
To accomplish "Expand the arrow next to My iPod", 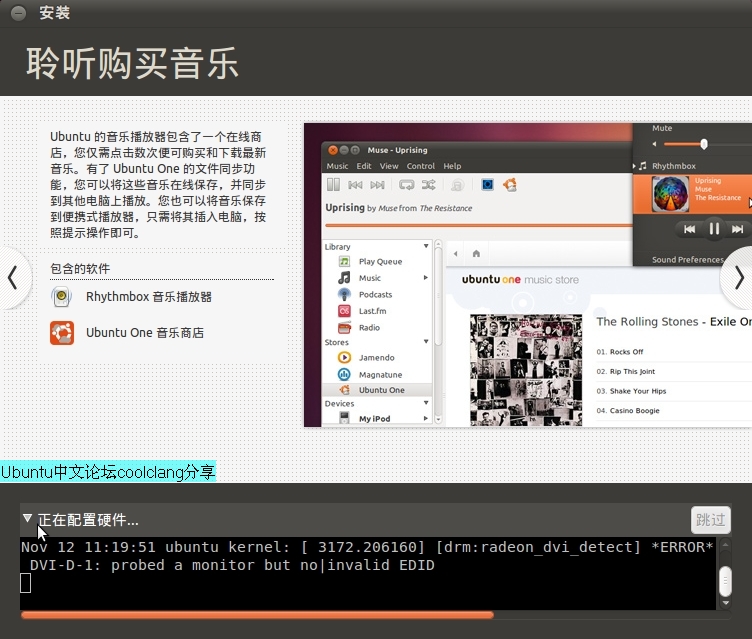I will (x=425, y=418).
